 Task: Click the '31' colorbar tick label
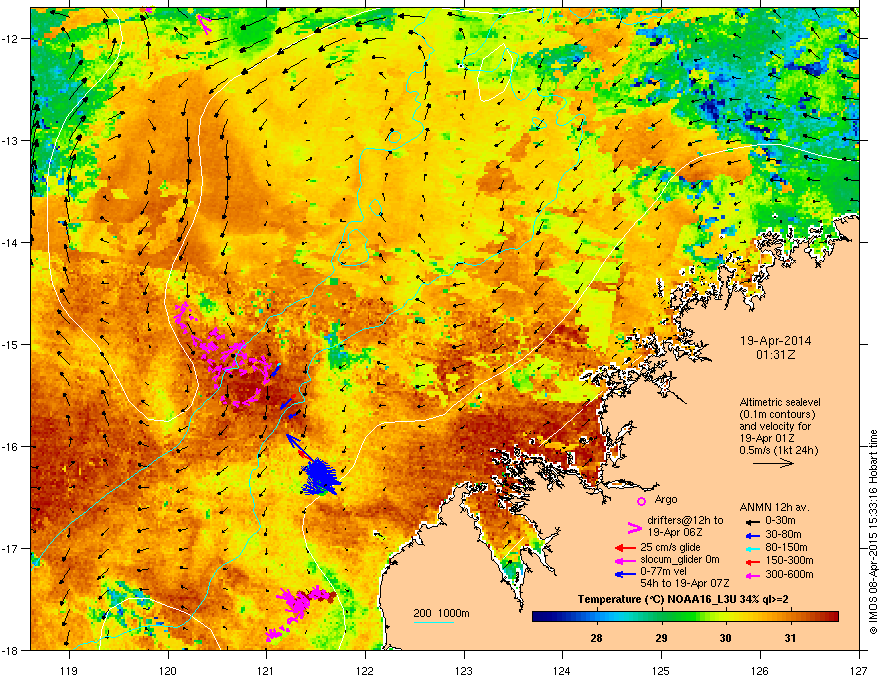pos(791,638)
